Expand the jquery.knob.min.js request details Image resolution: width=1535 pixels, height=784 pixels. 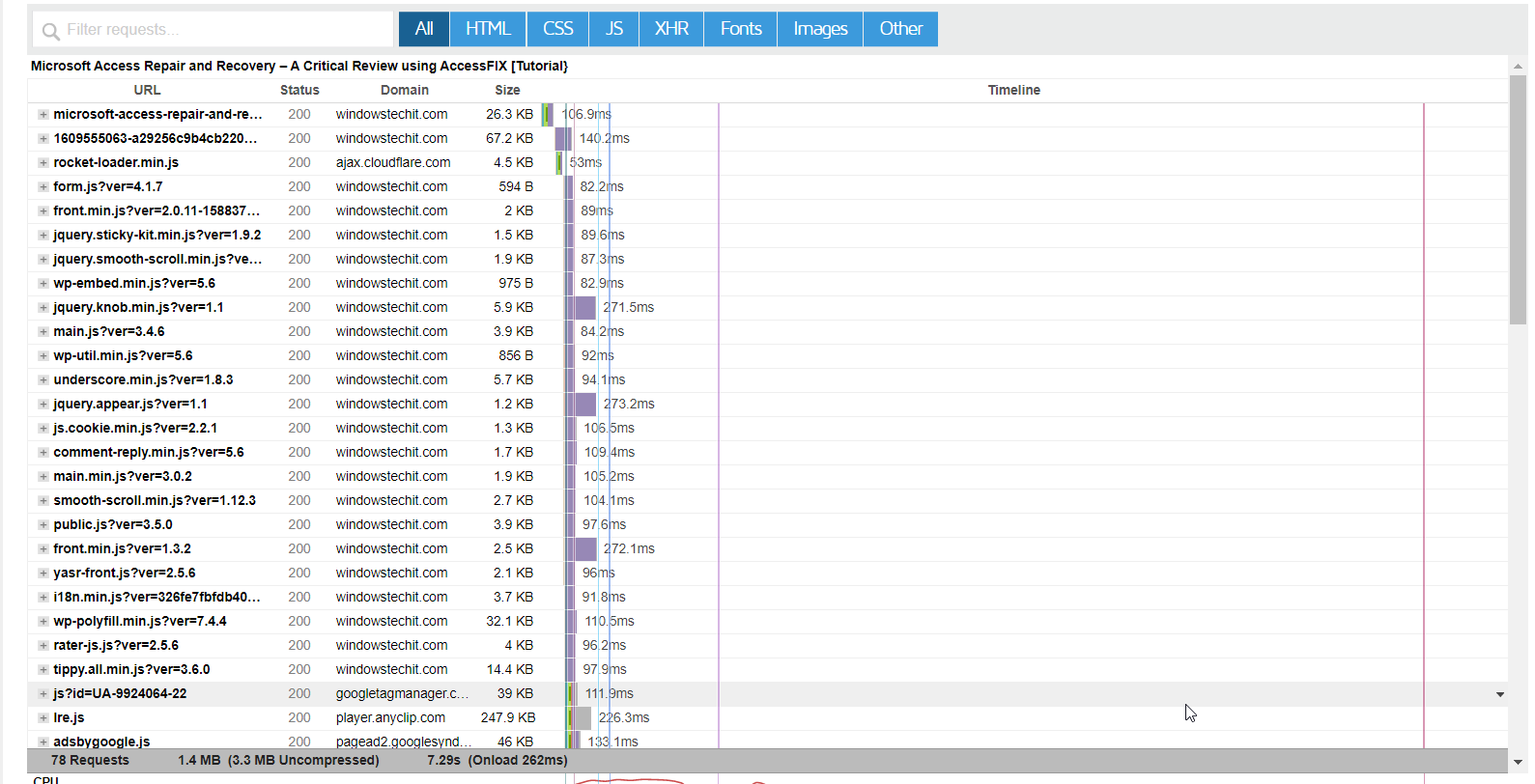click(x=43, y=308)
